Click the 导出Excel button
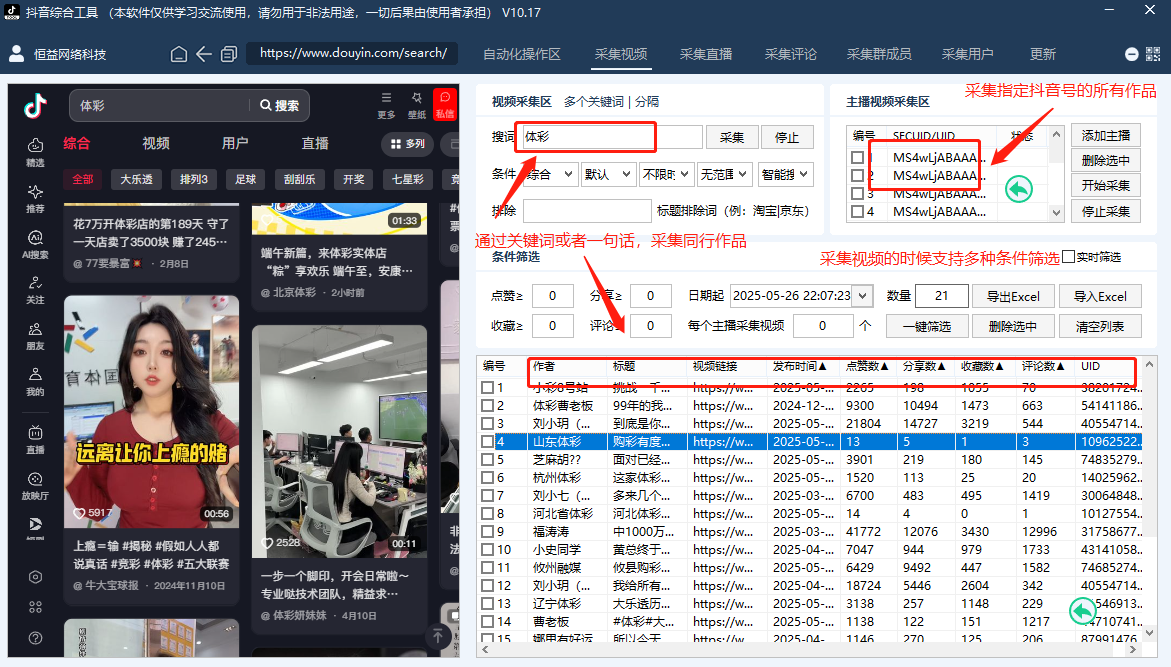Viewport: 1171px width, 667px height. tap(1015, 295)
